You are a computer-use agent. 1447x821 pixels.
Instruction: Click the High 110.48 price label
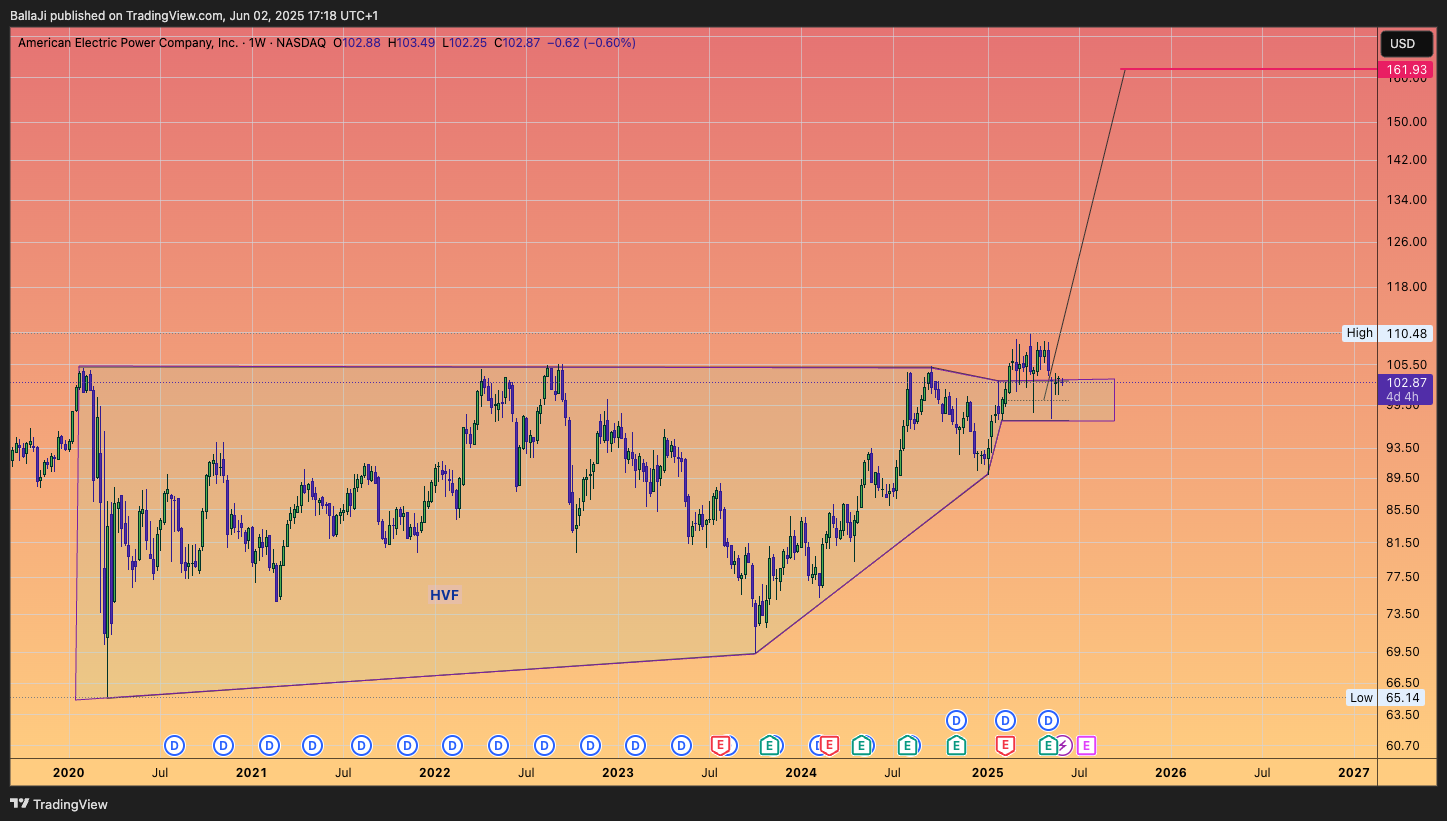[1387, 333]
